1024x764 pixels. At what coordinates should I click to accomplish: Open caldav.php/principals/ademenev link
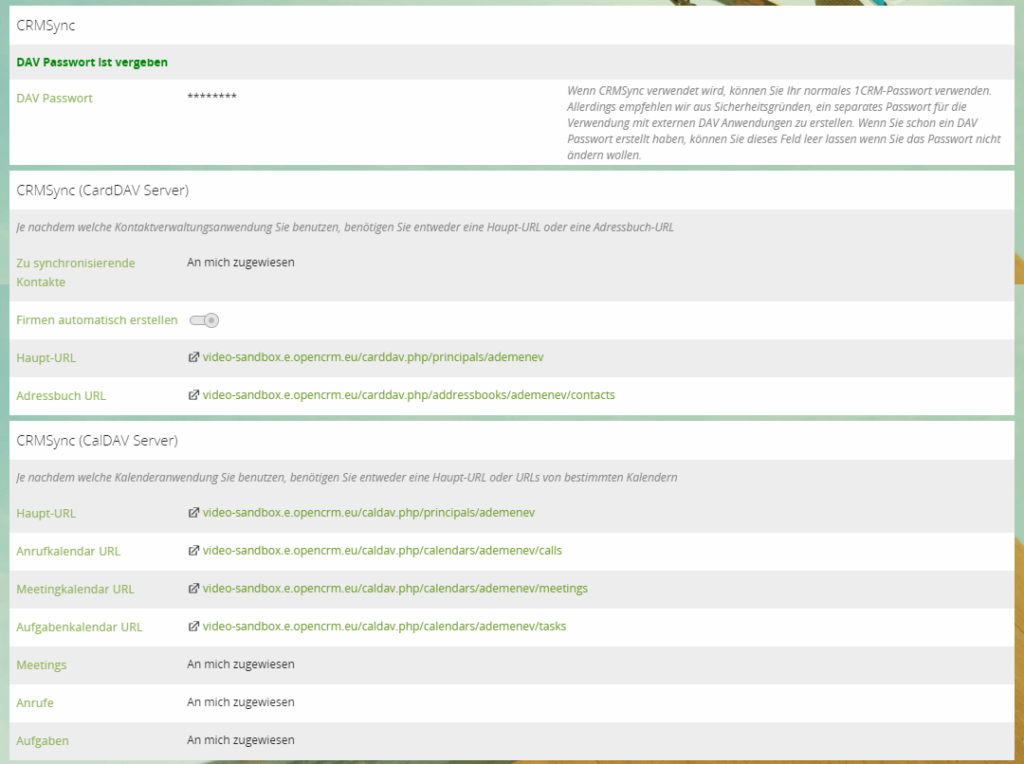pyautogui.click(x=368, y=513)
